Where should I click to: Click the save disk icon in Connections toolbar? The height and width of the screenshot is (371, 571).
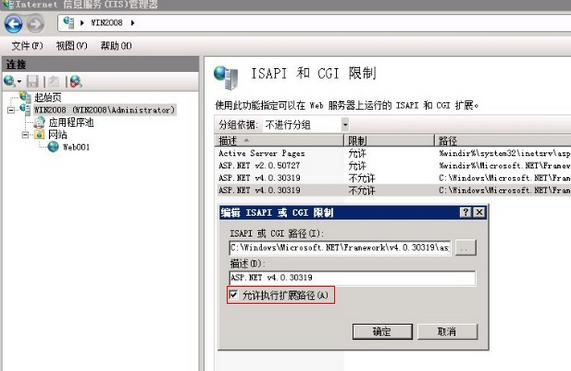pyautogui.click(x=32, y=81)
